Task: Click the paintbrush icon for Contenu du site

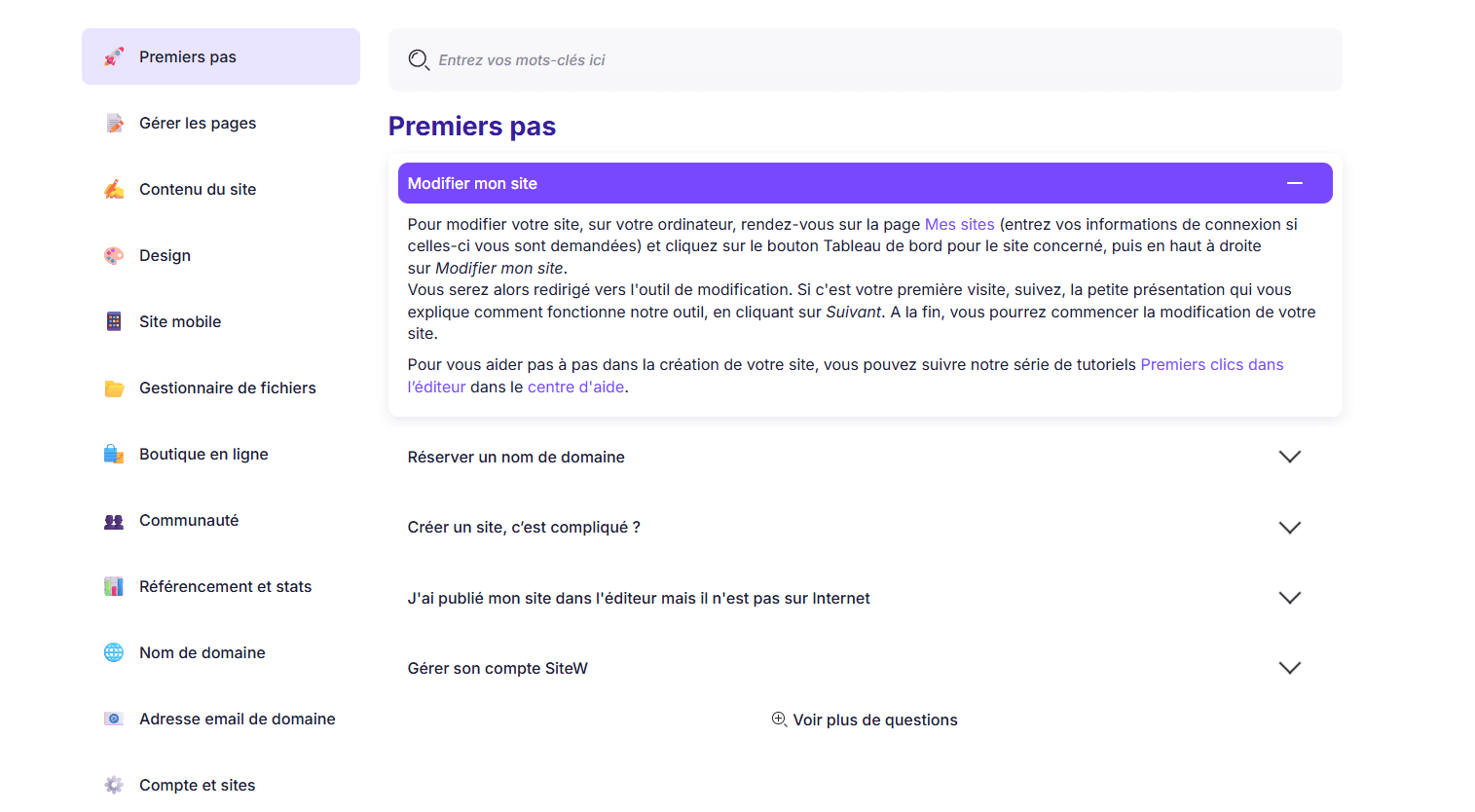Action: (x=113, y=189)
